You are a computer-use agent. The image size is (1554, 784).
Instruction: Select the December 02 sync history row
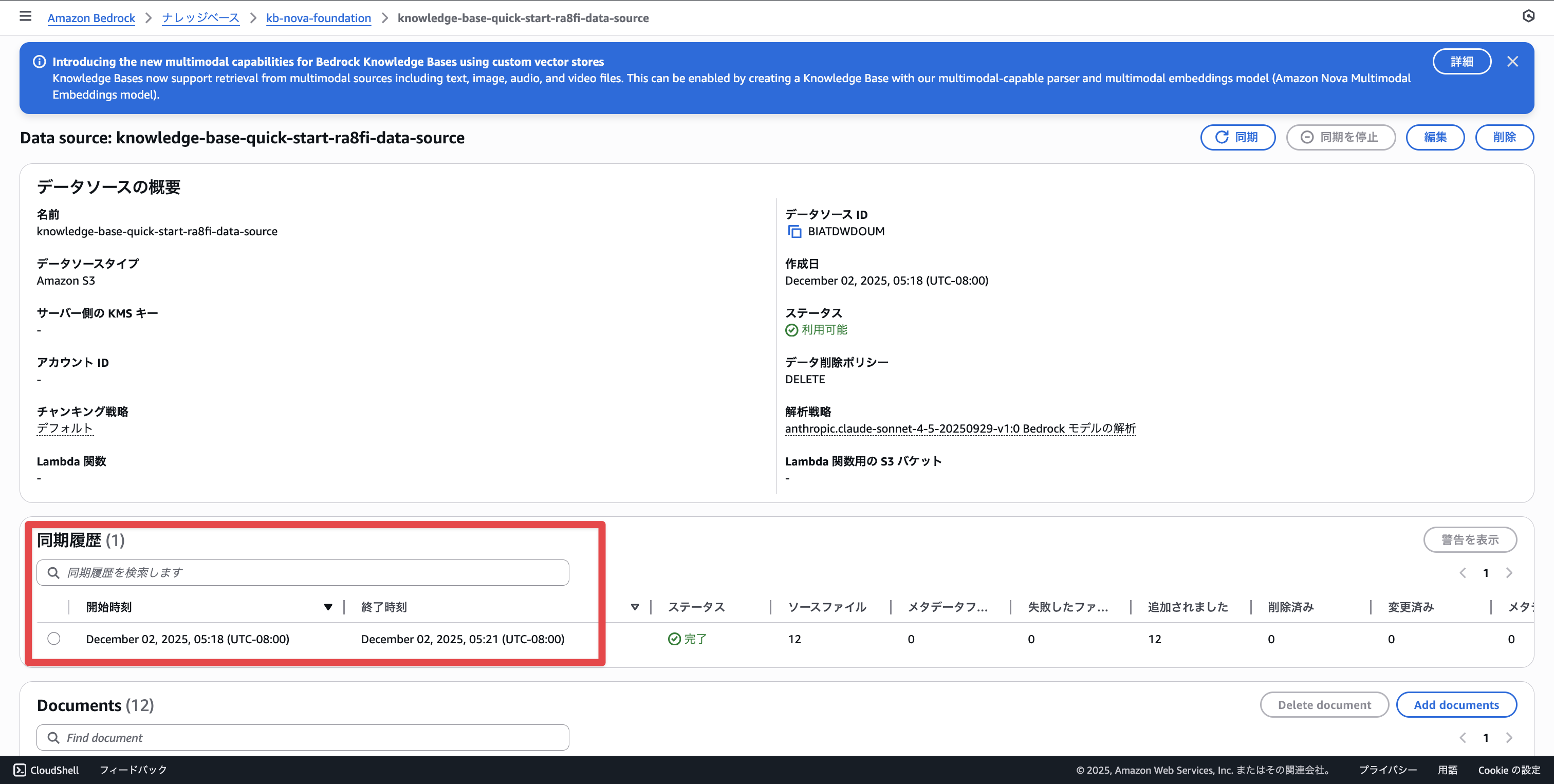[53, 639]
